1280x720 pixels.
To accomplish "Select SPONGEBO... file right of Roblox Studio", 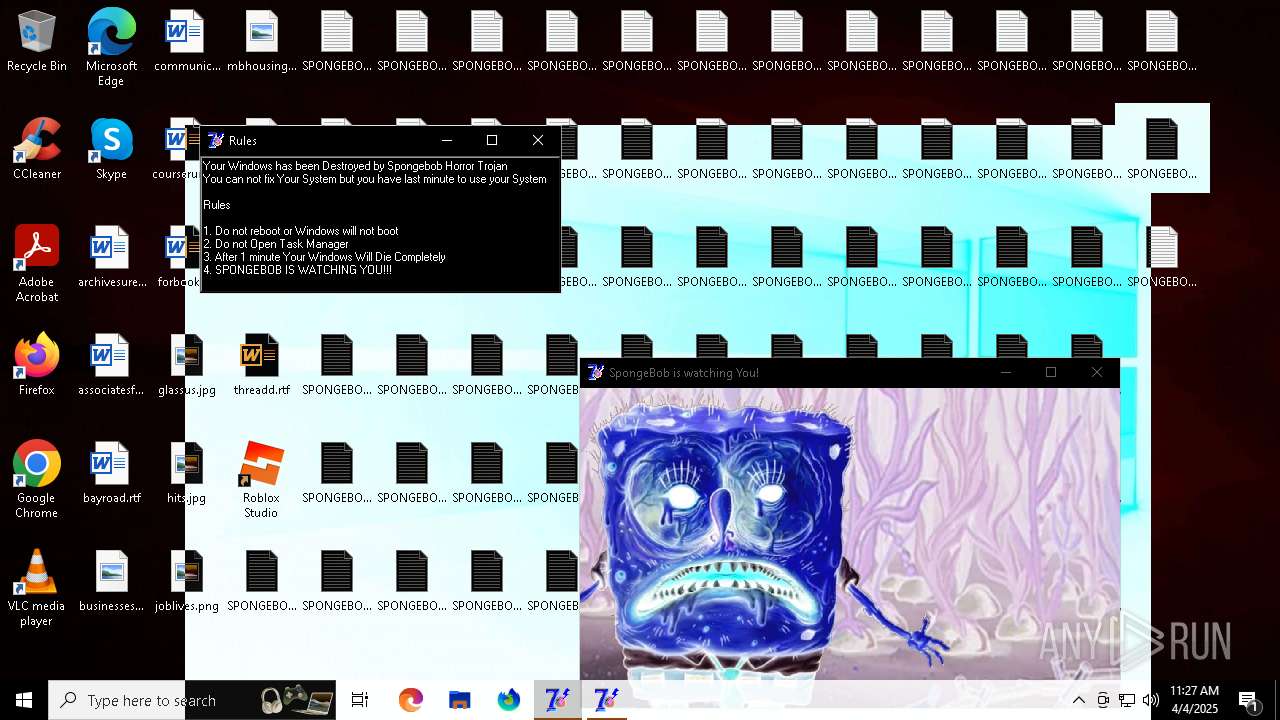I will coord(336,474).
